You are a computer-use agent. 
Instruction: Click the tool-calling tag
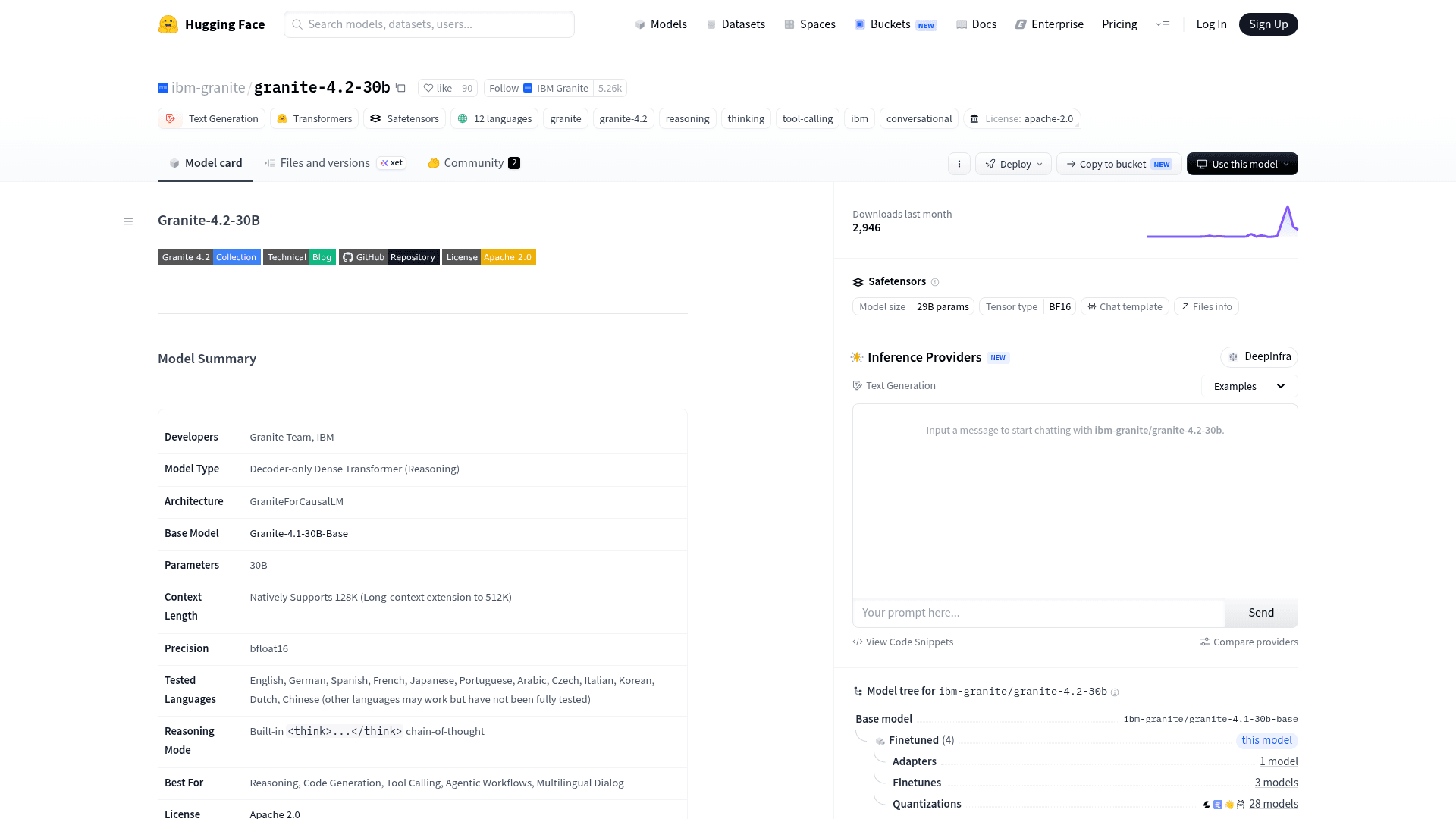coord(808,118)
